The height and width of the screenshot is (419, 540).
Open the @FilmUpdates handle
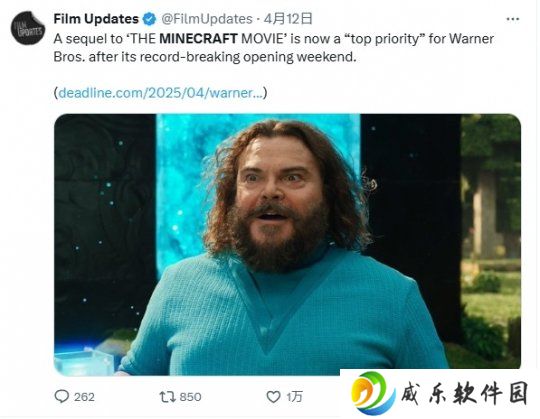[207, 19]
